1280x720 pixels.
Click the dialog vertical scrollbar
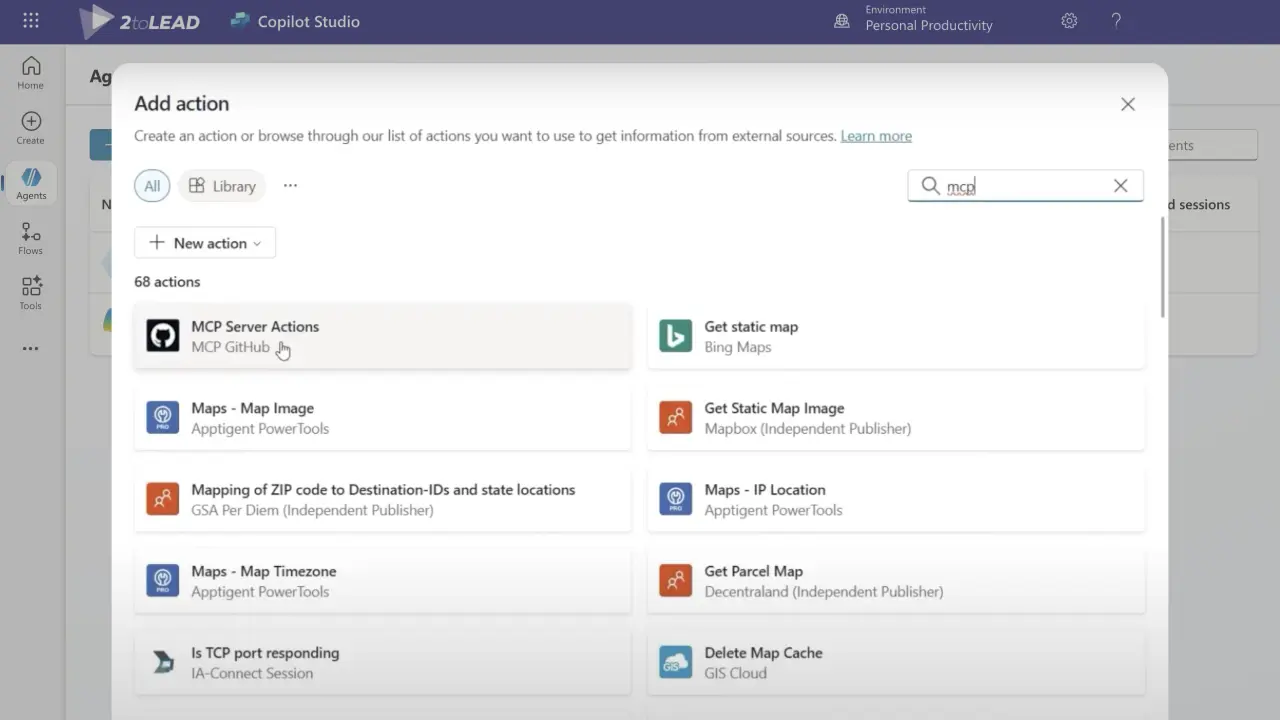coord(1162,267)
